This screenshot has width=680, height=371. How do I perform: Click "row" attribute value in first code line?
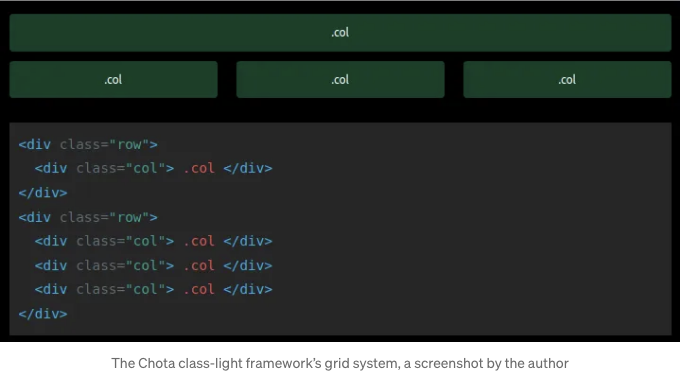pyautogui.click(x=129, y=144)
